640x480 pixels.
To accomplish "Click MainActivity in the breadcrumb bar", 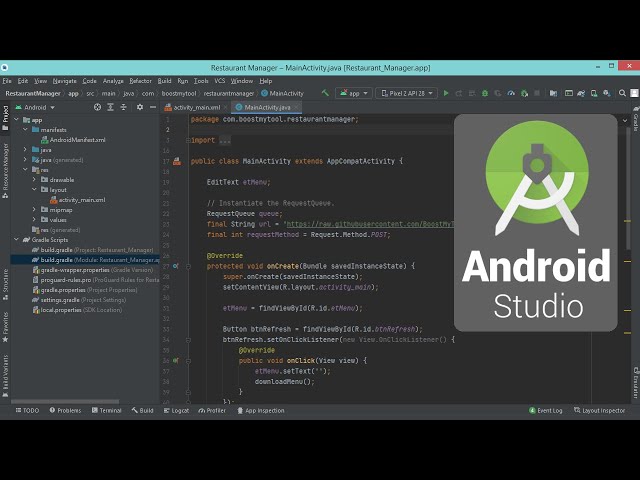I will [x=282, y=93].
